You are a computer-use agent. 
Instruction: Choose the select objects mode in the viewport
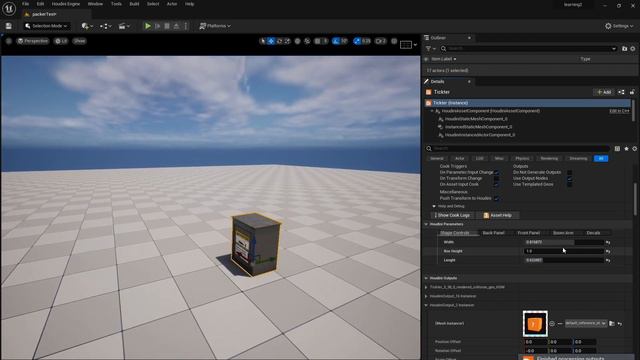pyautogui.click(x=263, y=41)
